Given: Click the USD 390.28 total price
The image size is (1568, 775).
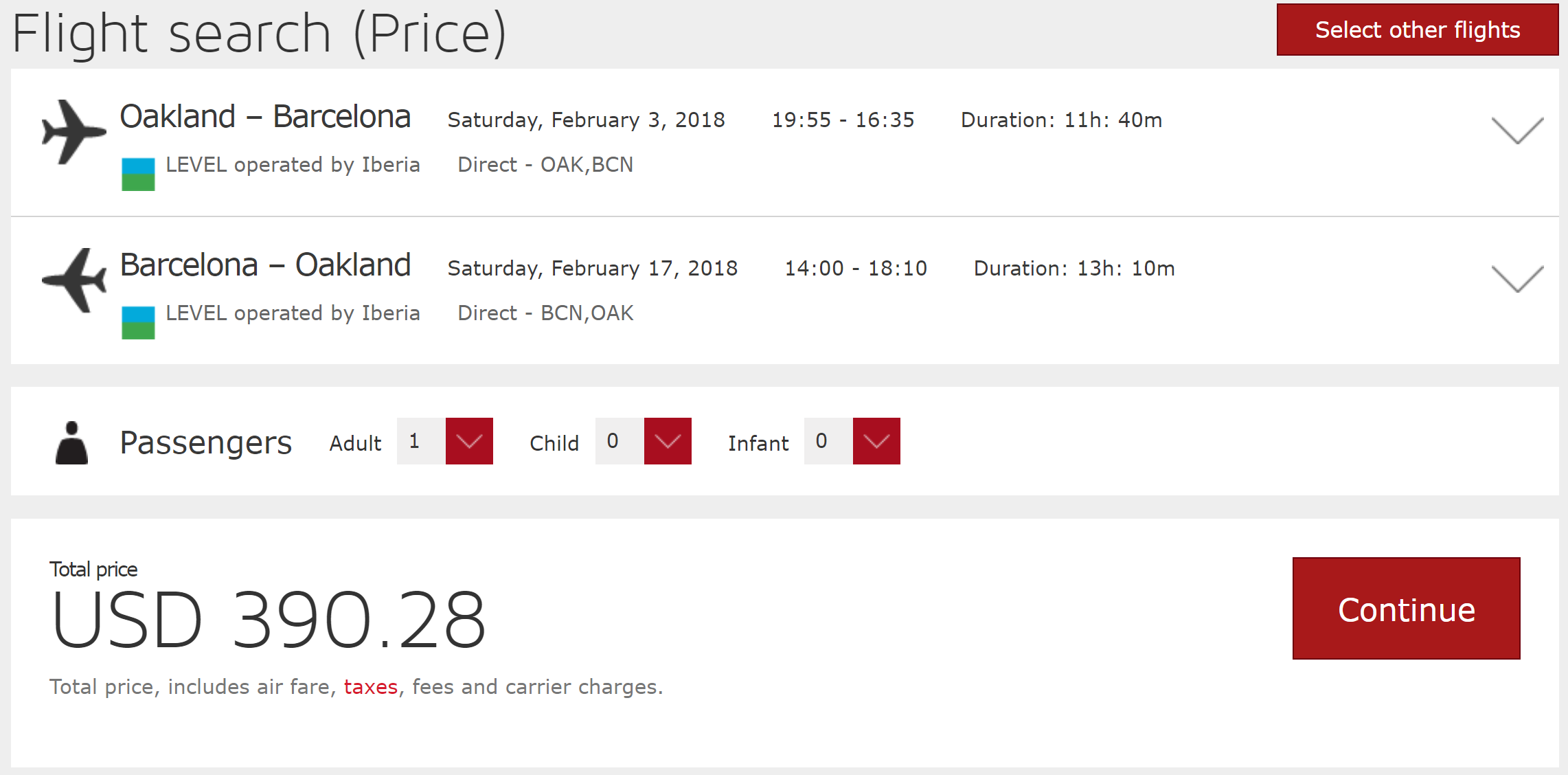Looking at the screenshot, I should click(269, 620).
